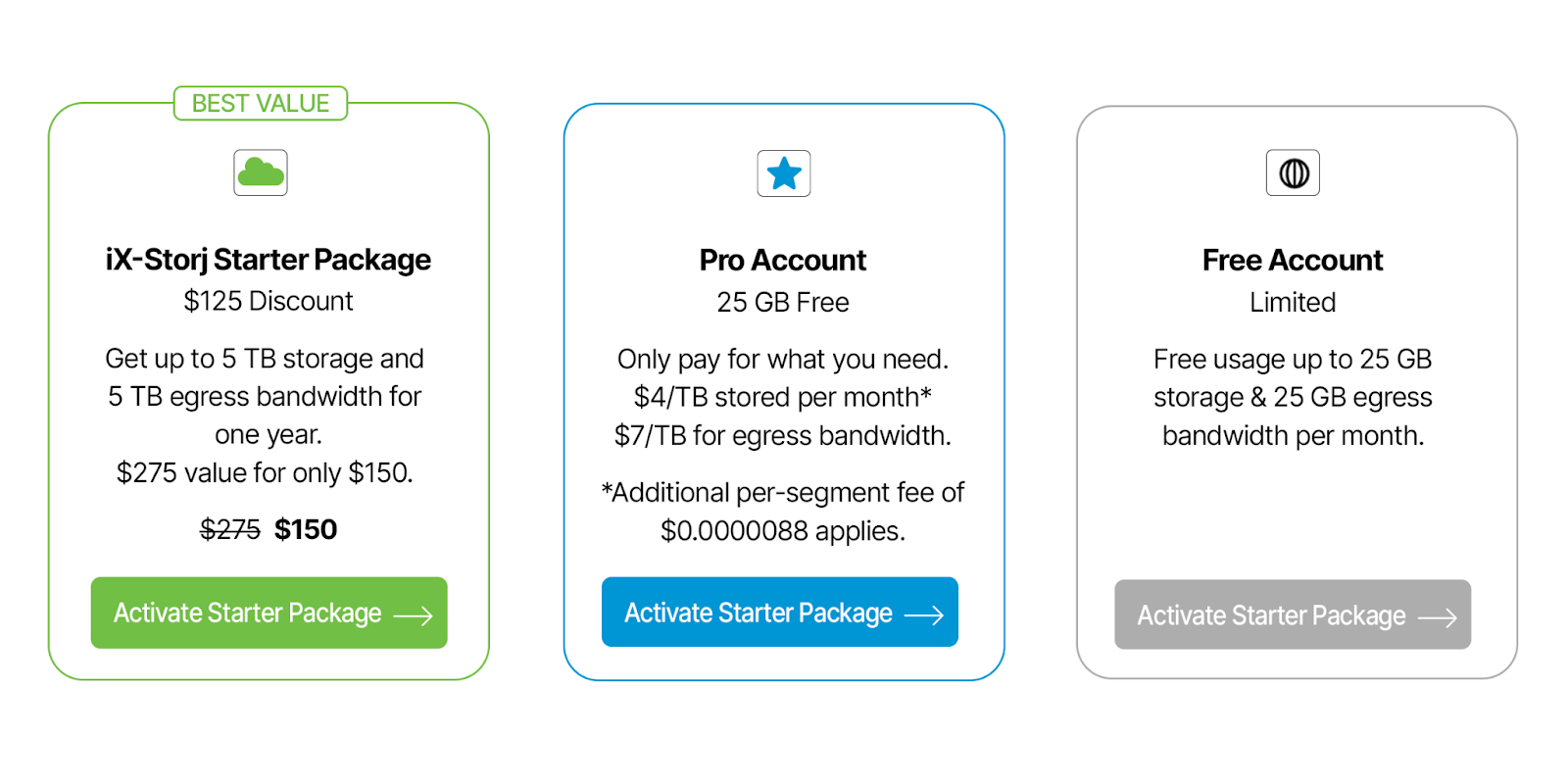Activate the Free Account gray button
This screenshot has height=784, width=1568.
(1293, 614)
